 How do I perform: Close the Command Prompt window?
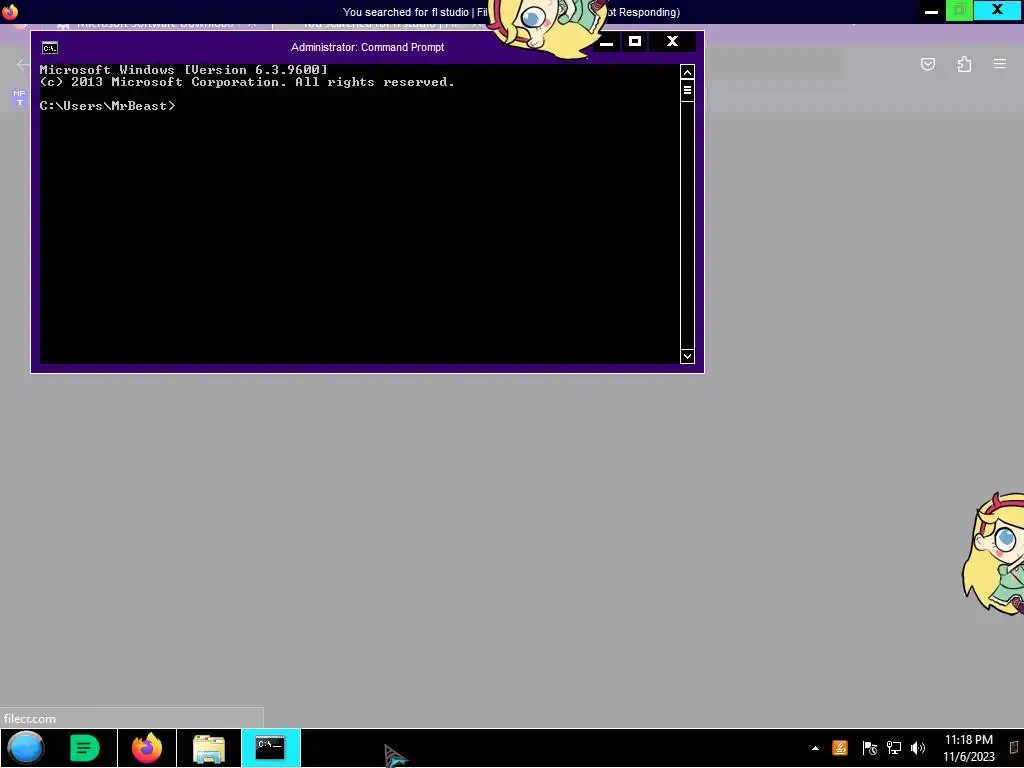coord(672,42)
